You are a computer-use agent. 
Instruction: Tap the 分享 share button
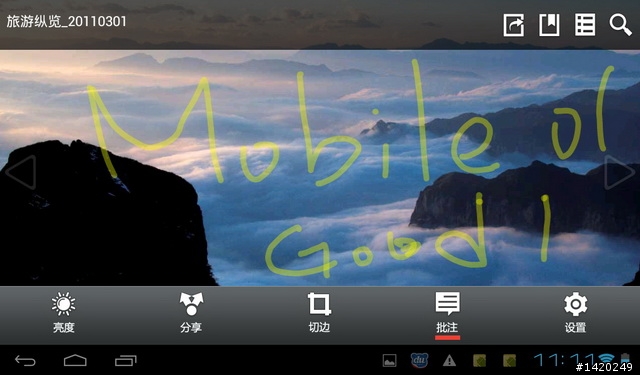(x=191, y=312)
